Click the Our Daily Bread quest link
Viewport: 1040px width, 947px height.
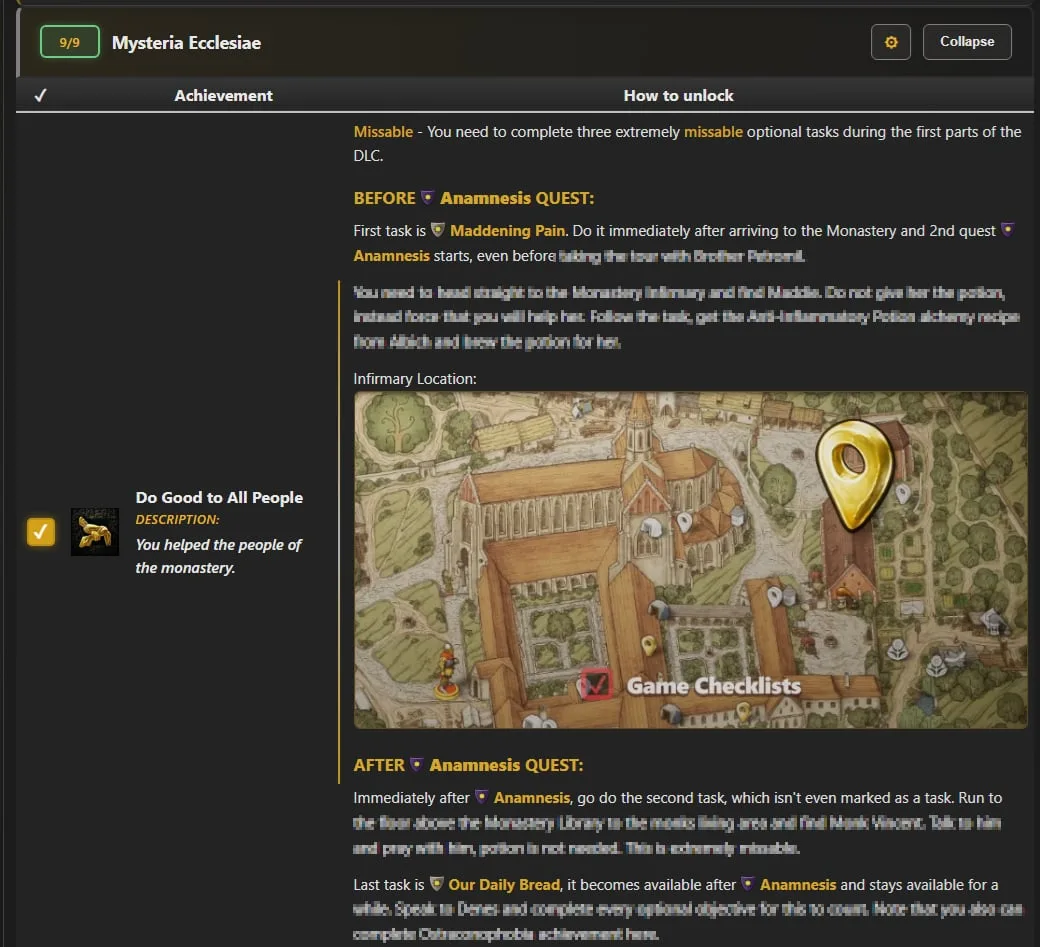tap(503, 885)
